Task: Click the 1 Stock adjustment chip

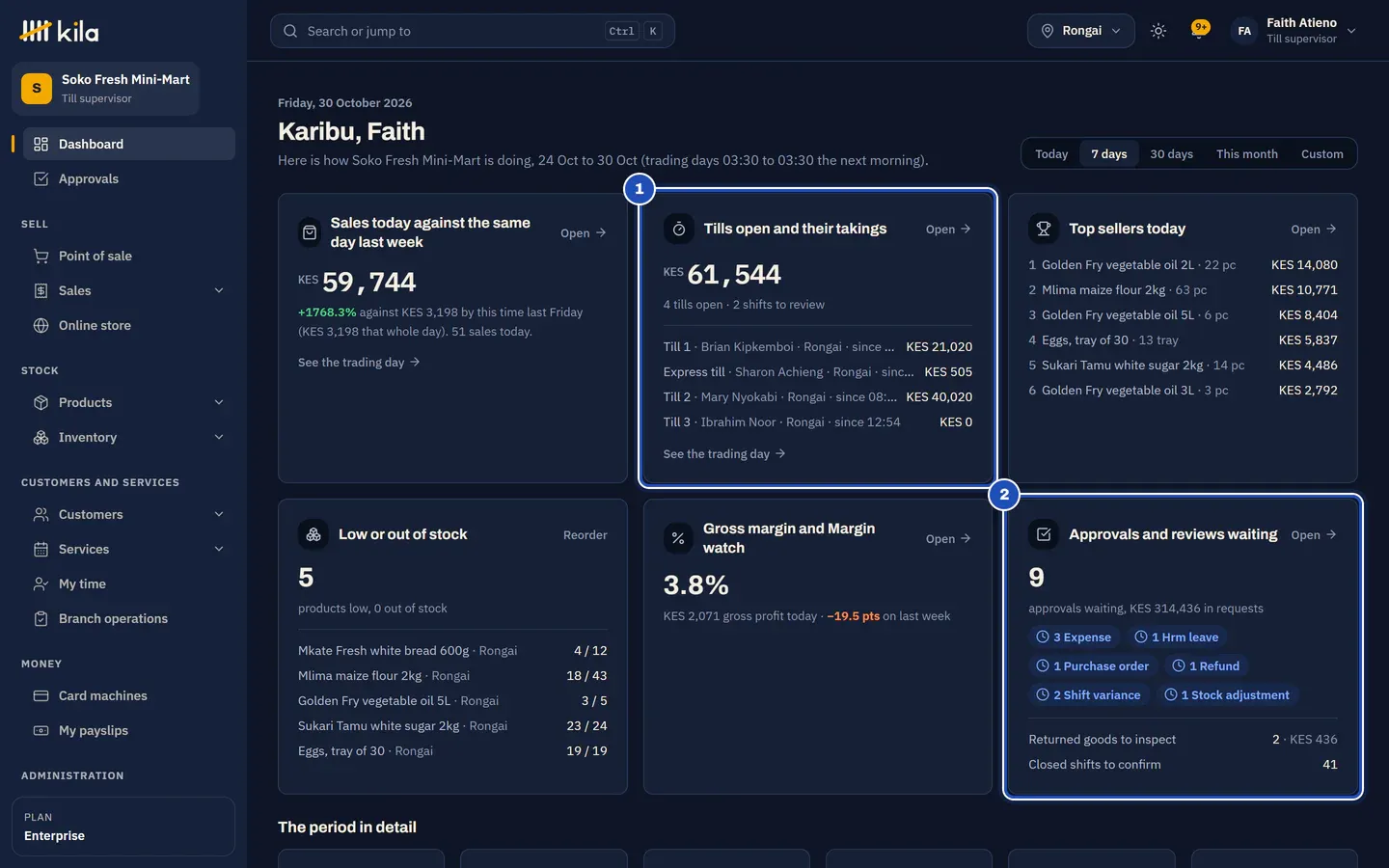Action: (1227, 694)
